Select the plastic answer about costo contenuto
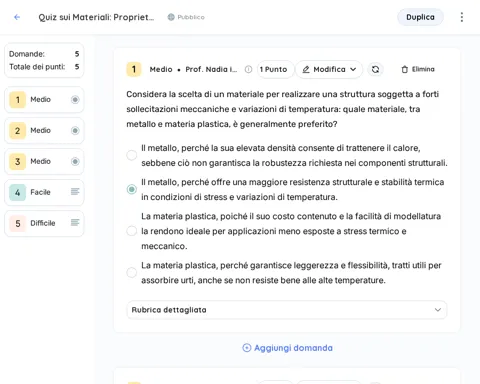Viewport: 480px width, 384px height. [132, 231]
